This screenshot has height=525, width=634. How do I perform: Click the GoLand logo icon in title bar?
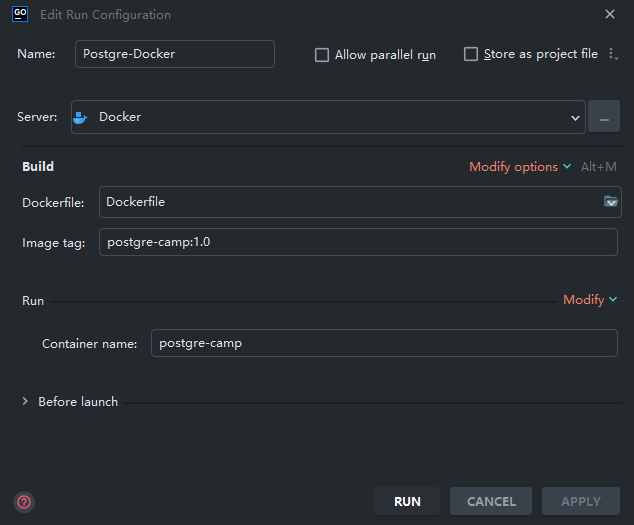(20, 14)
